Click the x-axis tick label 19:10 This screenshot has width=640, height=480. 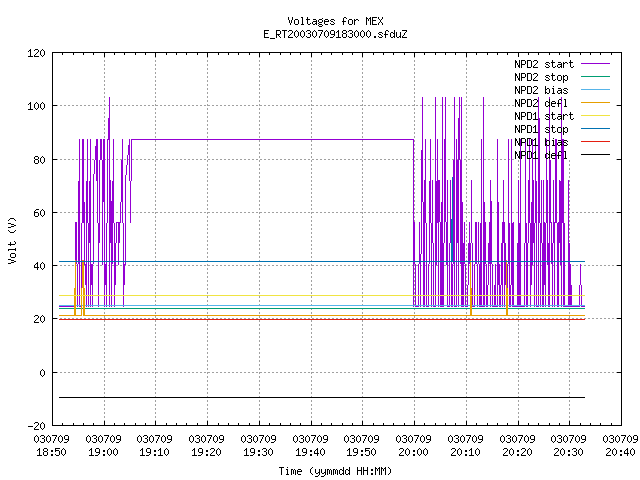155,452
